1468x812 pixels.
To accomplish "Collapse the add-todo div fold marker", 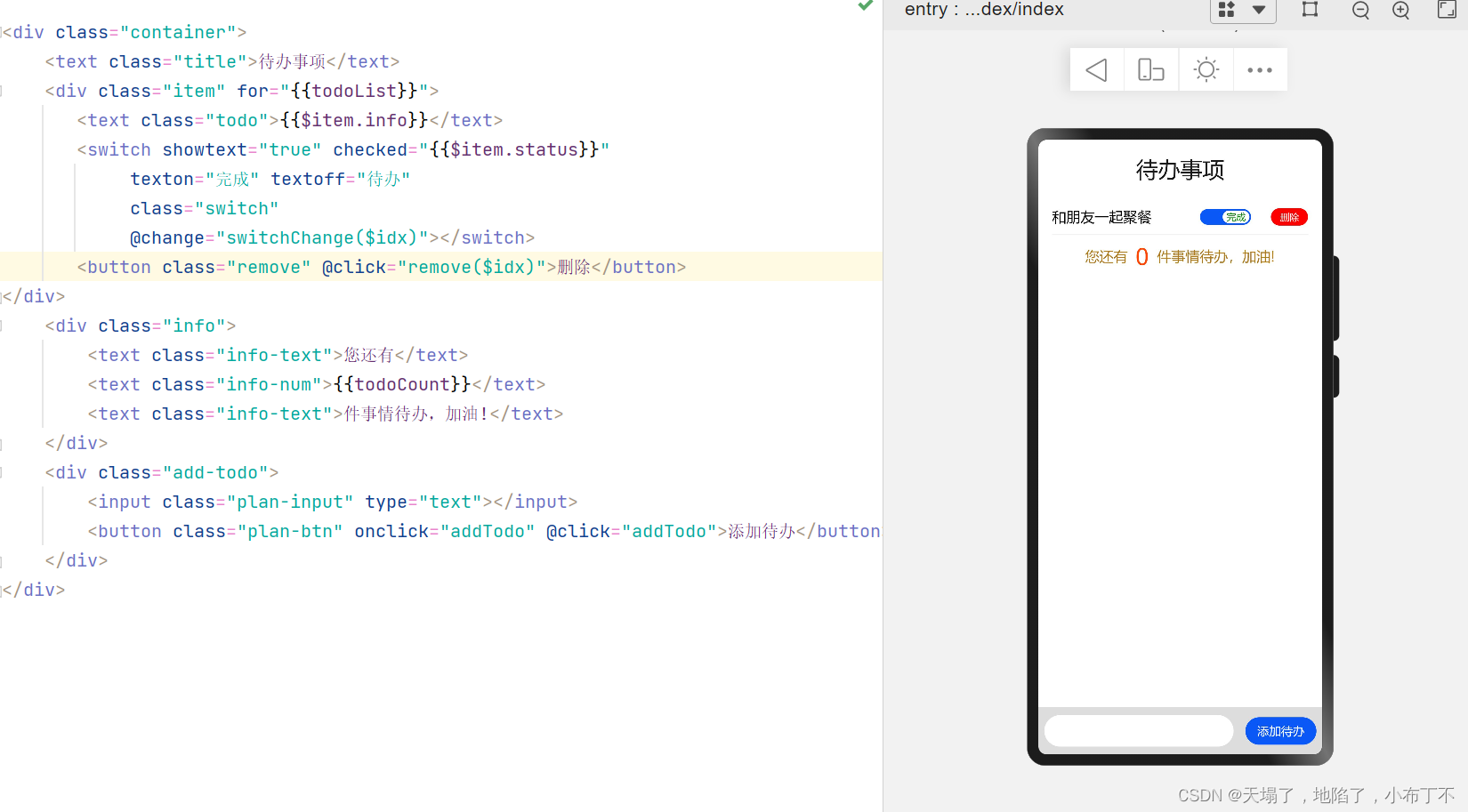I will [x=3, y=473].
